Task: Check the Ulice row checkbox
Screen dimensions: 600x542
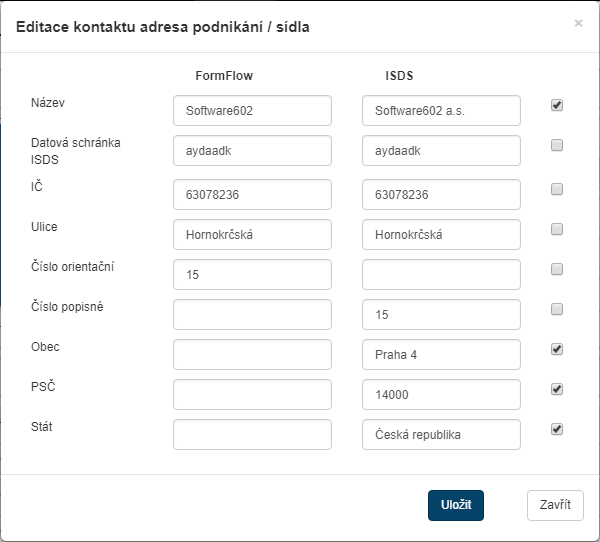Action: 557,228
